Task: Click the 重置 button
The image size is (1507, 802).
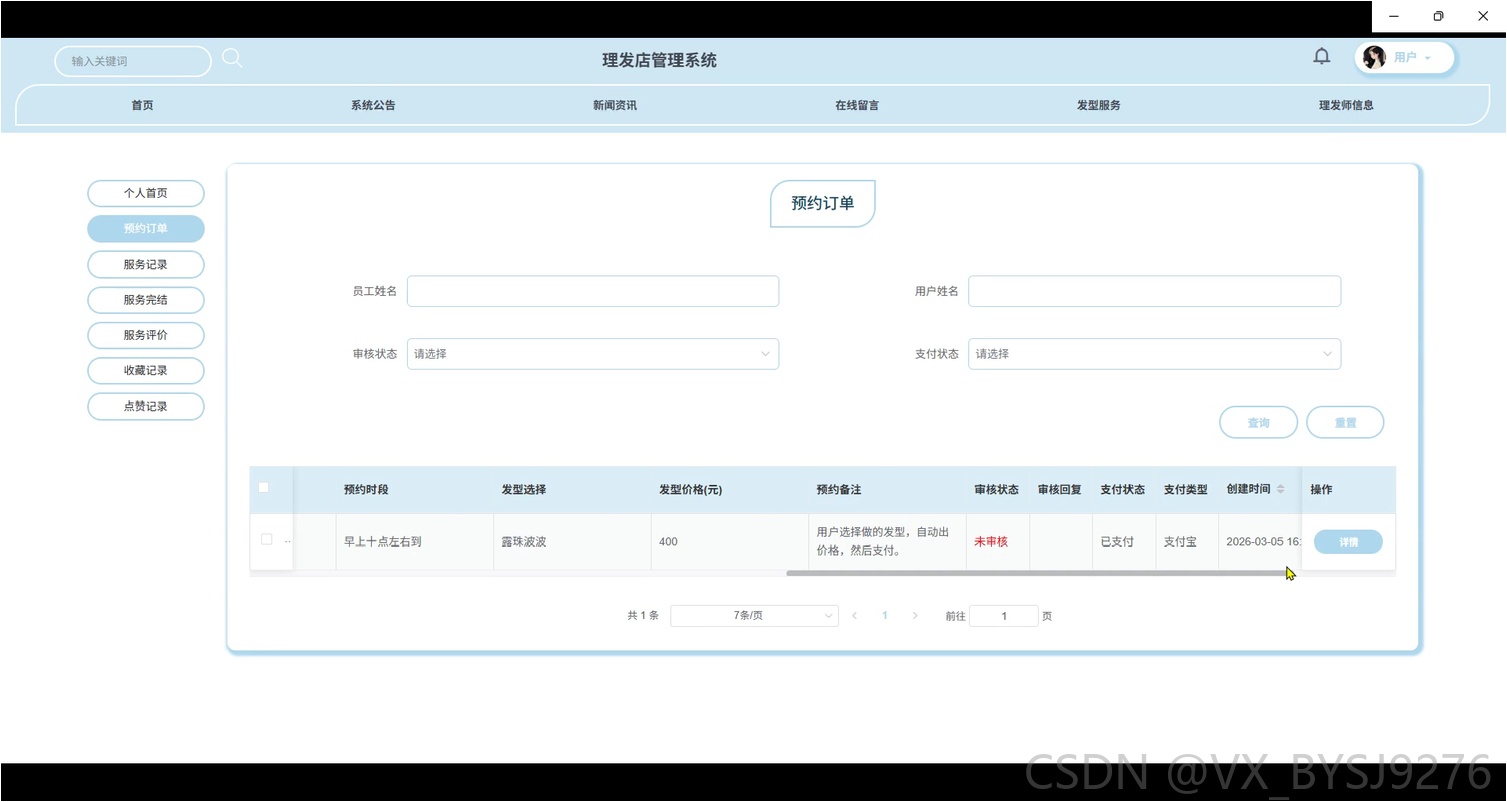Action: [x=1345, y=423]
